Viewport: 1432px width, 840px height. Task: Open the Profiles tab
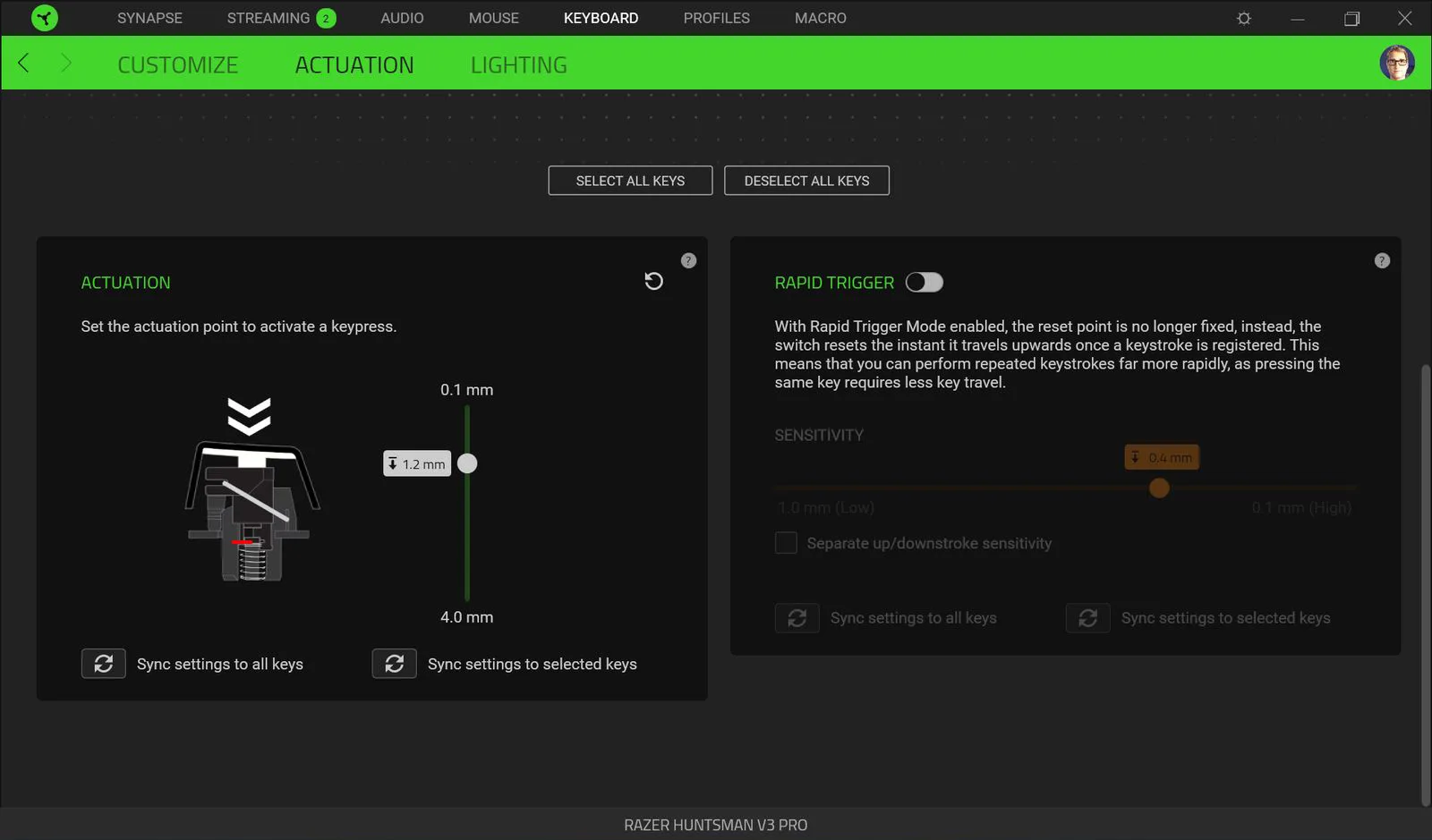click(717, 18)
